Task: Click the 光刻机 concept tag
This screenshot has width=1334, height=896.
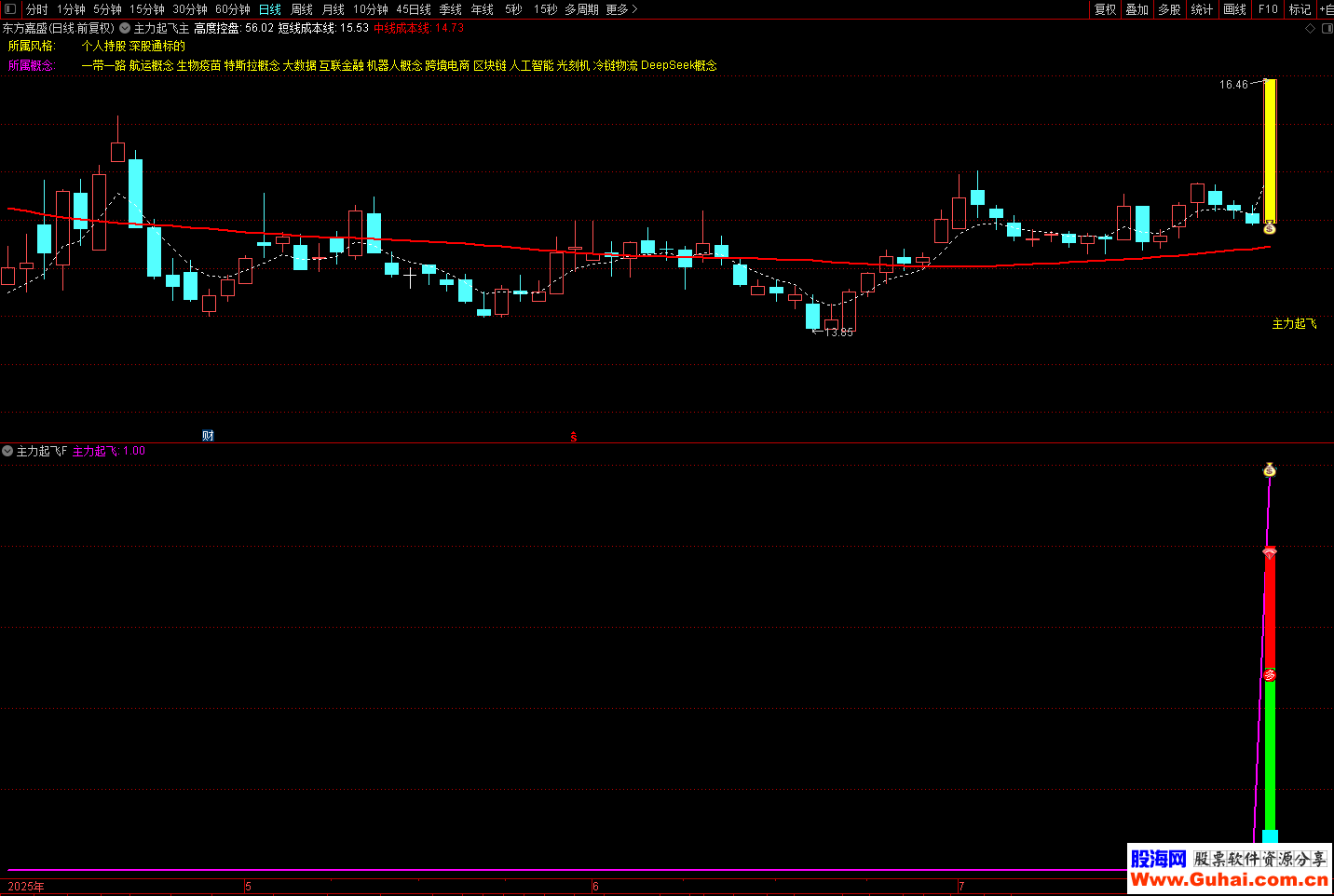Action: pyautogui.click(x=574, y=65)
